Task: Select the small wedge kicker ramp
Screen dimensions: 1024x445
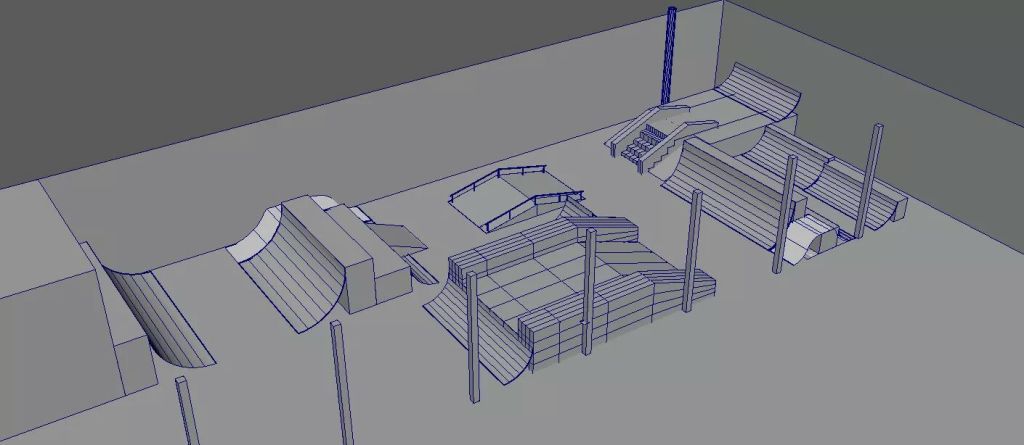Action: 402,237
